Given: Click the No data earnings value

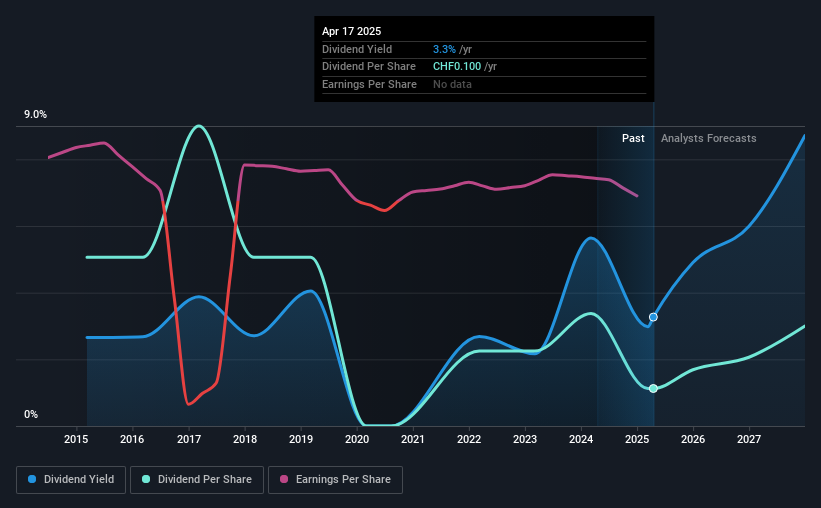Looking at the screenshot, I should pyautogui.click(x=452, y=84).
